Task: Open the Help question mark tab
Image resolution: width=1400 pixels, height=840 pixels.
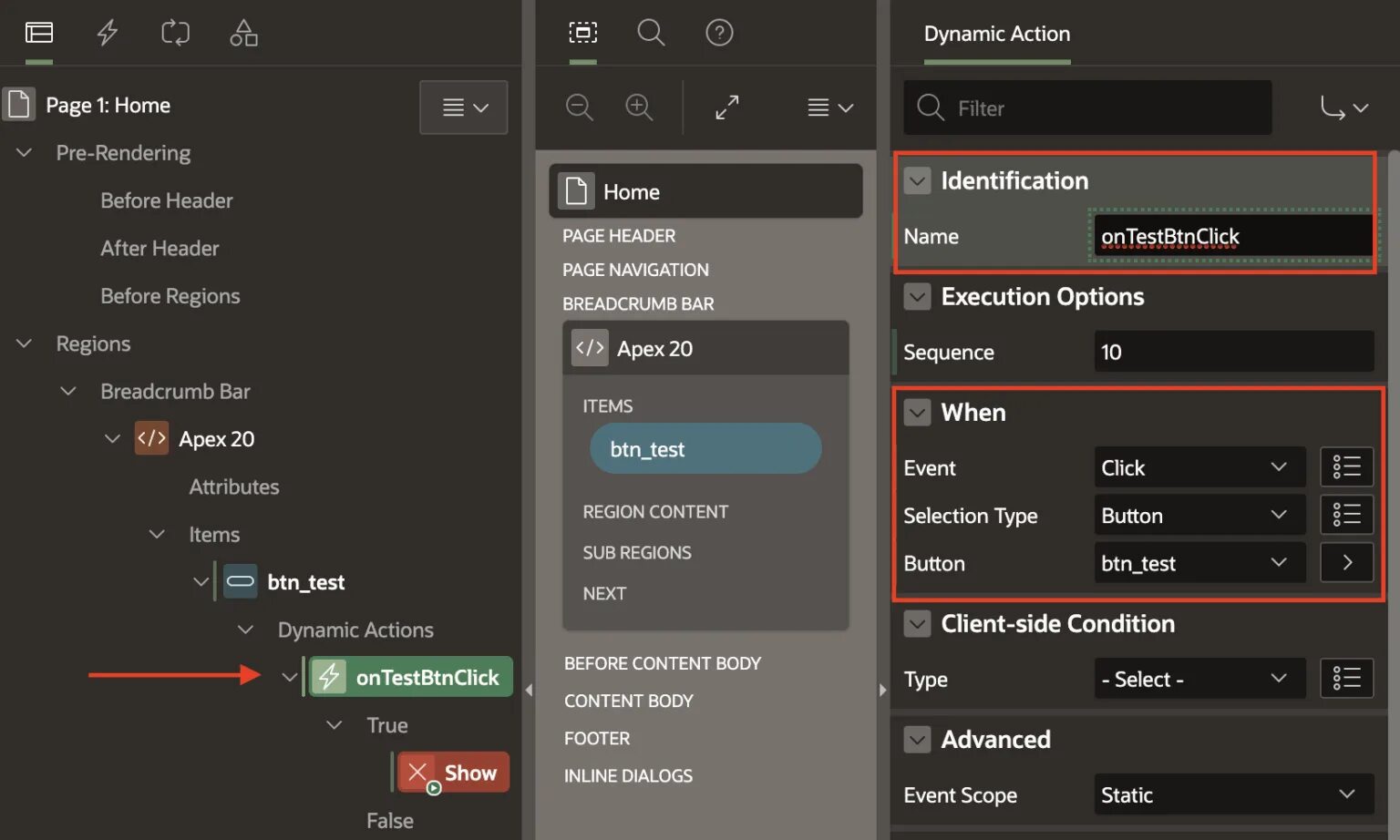Action: coord(719,33)
